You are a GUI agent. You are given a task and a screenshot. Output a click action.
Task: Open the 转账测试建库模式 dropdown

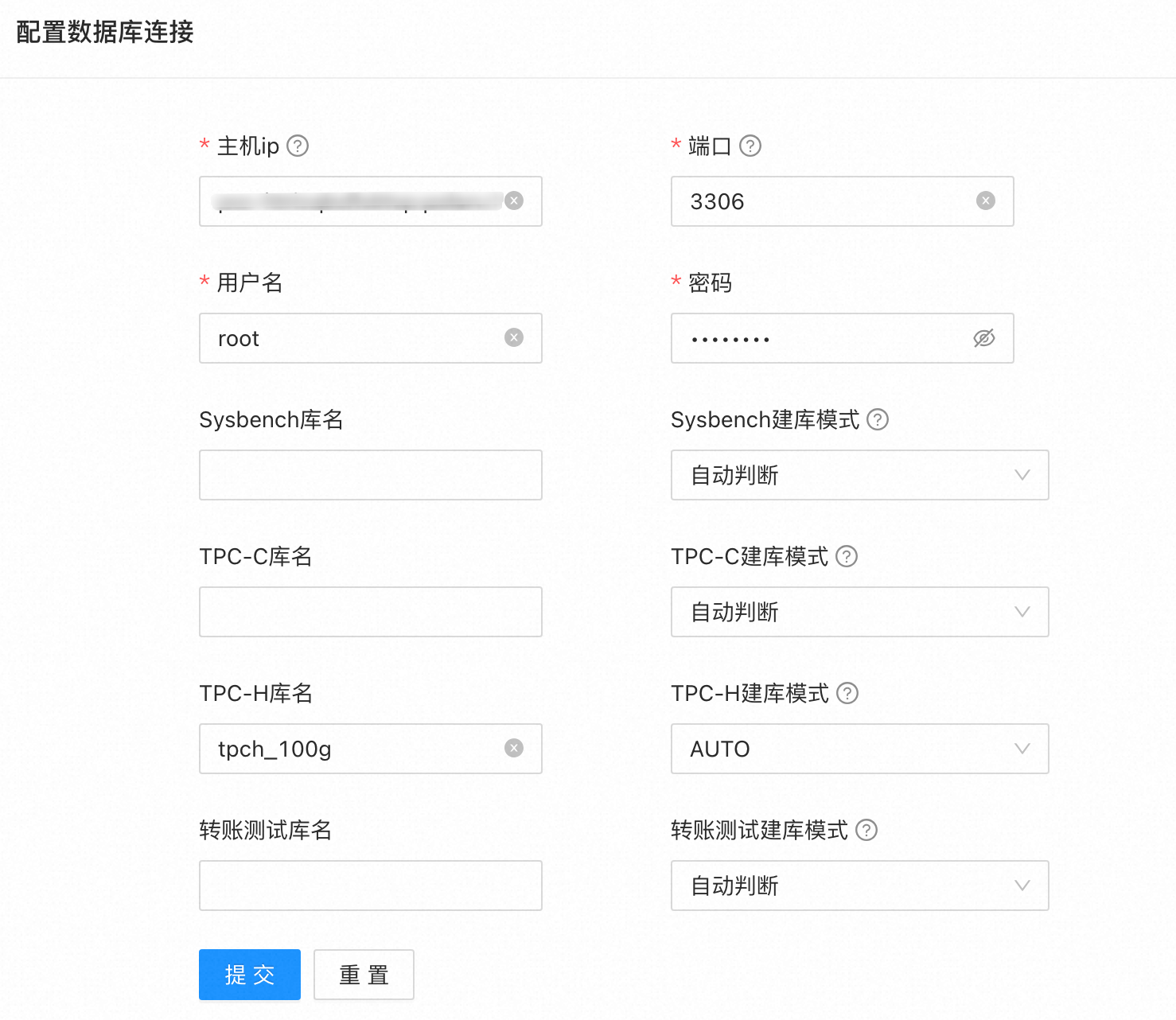coord(859,886)
